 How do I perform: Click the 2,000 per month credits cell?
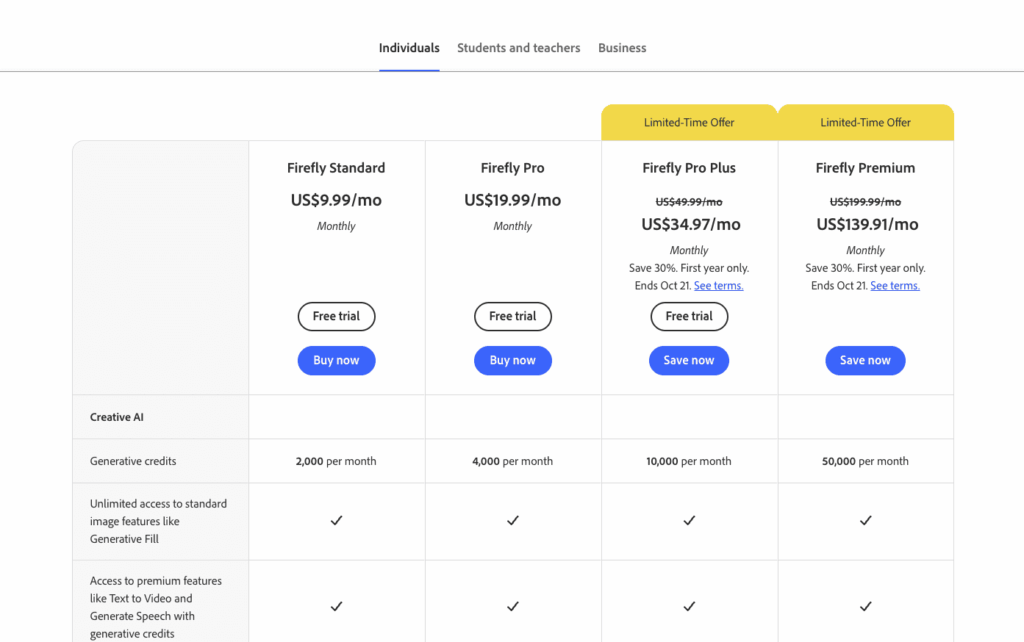click(336, 461)
